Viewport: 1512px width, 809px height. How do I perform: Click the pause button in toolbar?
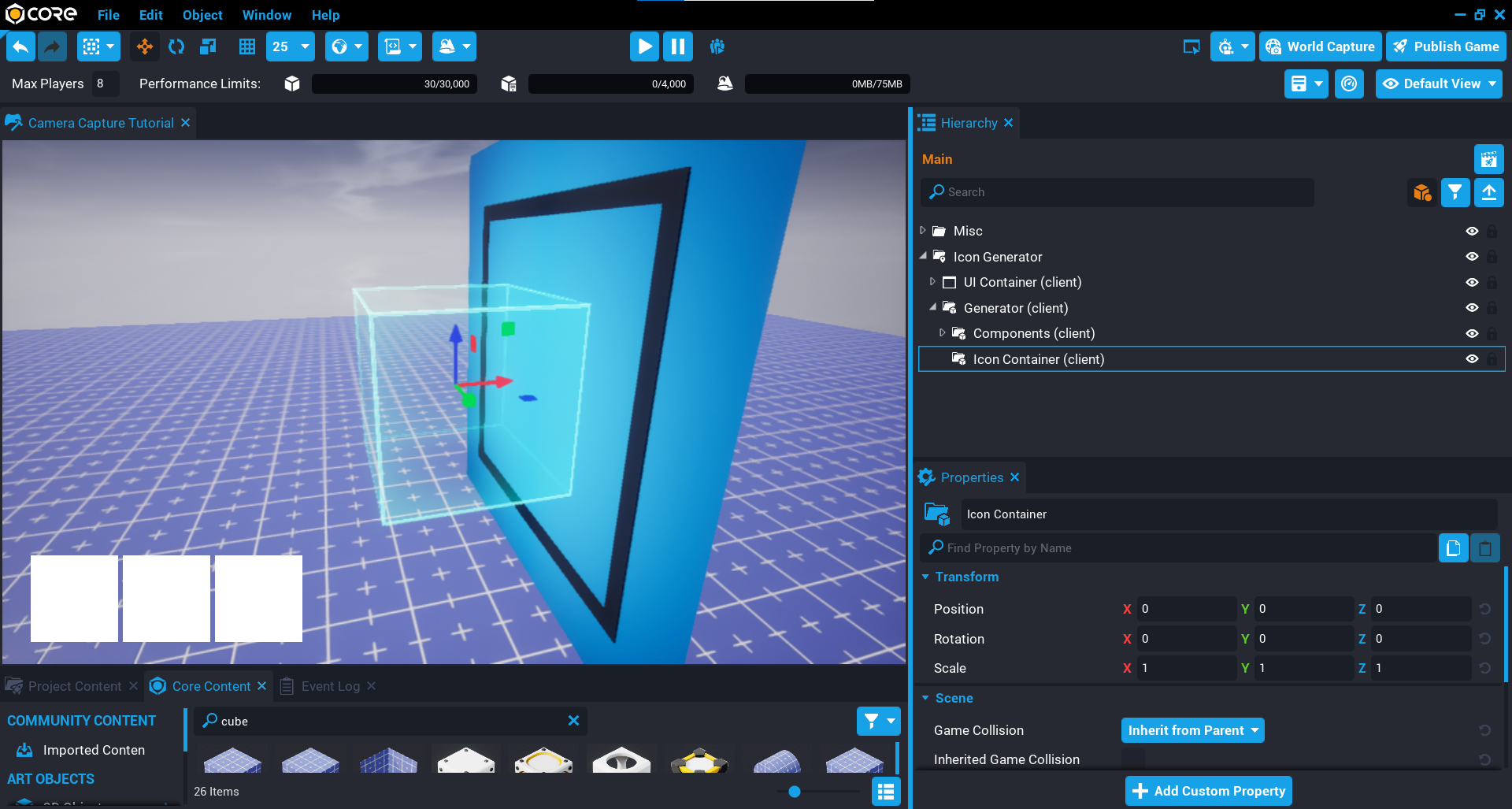[677, 47]
